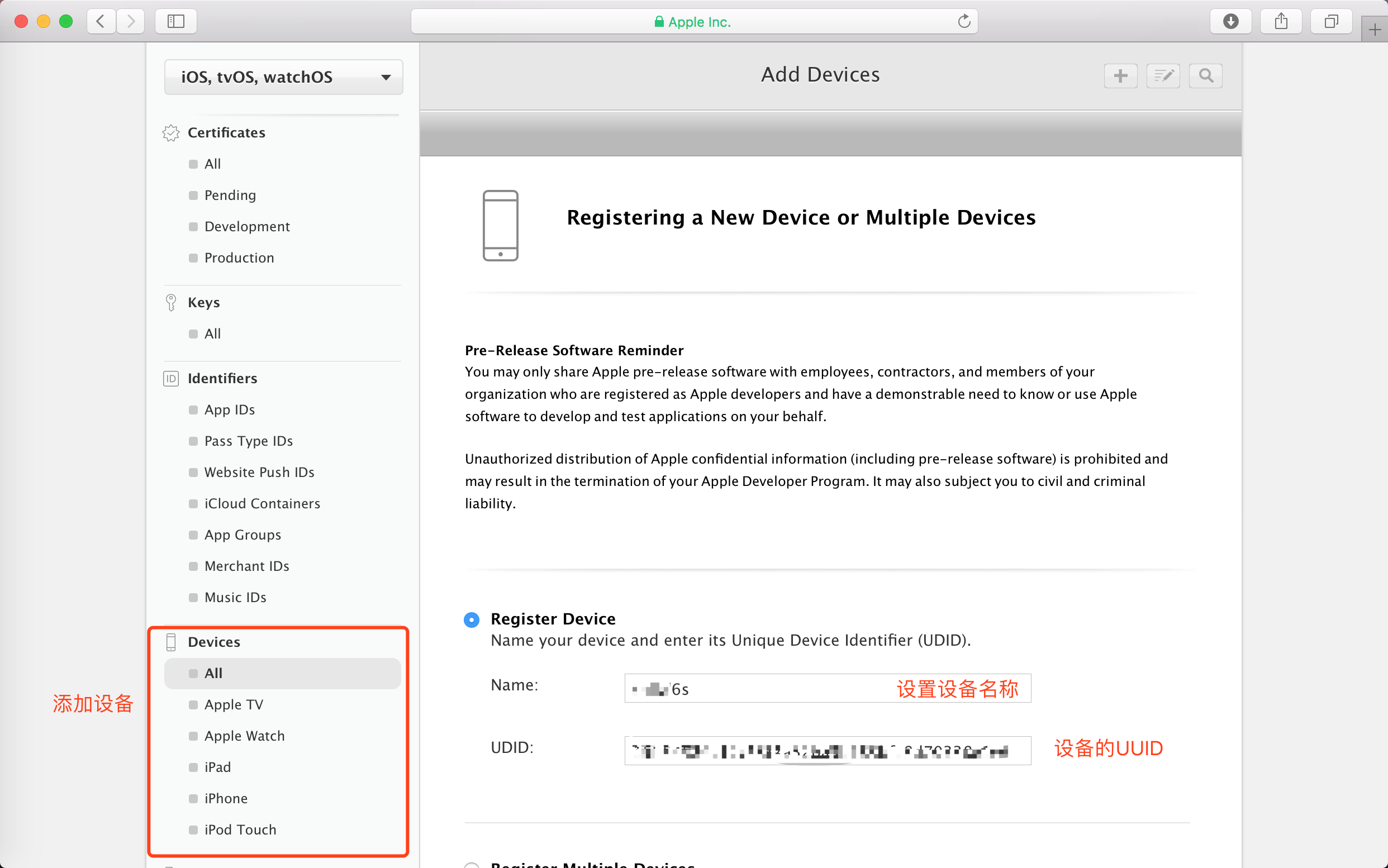This screenshot has height=868, width=1388.
Task: Click the Identifiers section heading
Action: click(x=223, y=379)
